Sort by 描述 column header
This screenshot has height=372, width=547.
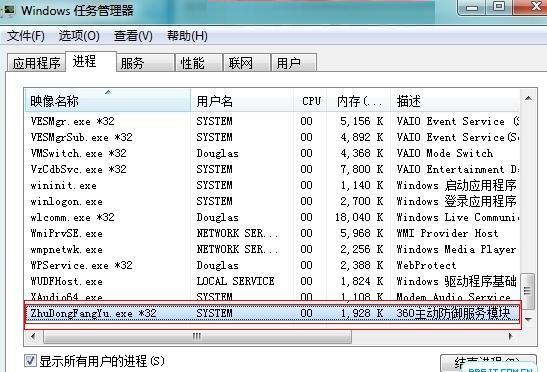[x=455, y=101]
